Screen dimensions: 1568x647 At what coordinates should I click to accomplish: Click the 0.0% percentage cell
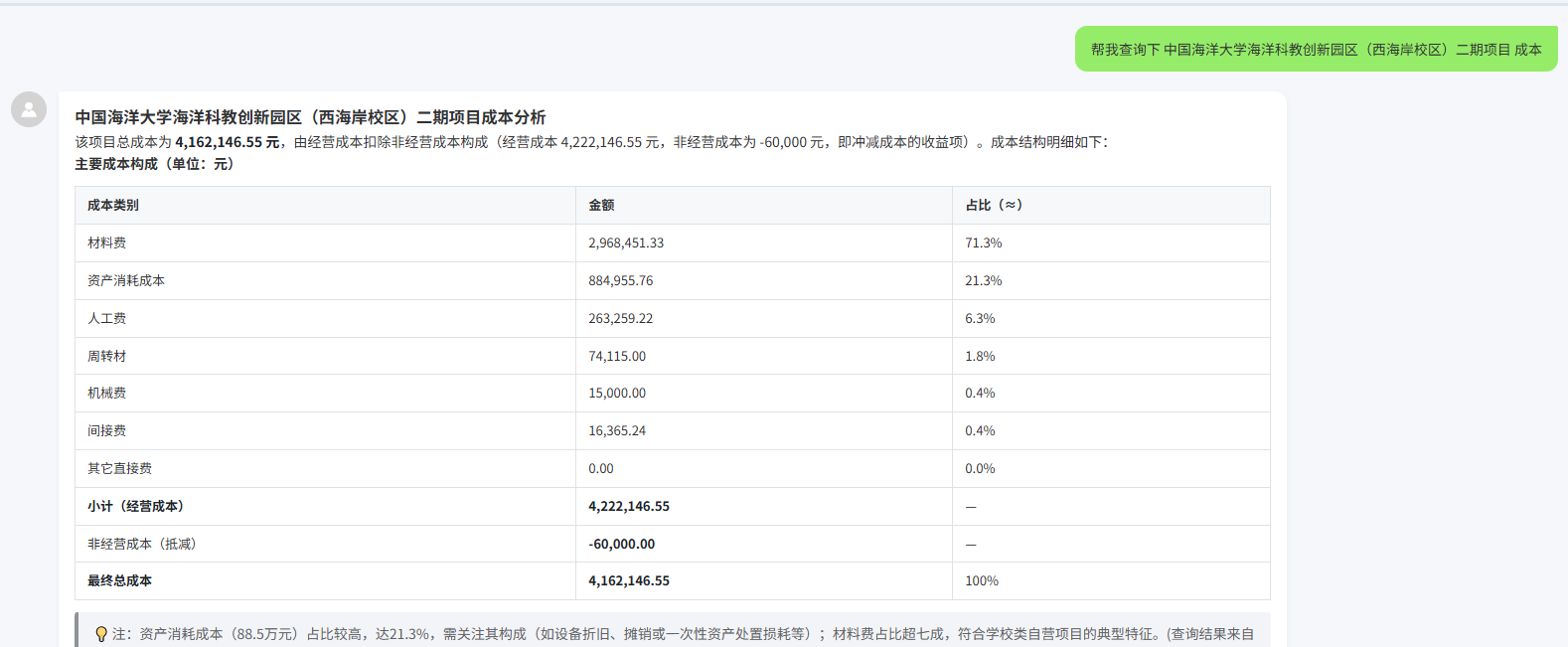(x=980, y=468)
